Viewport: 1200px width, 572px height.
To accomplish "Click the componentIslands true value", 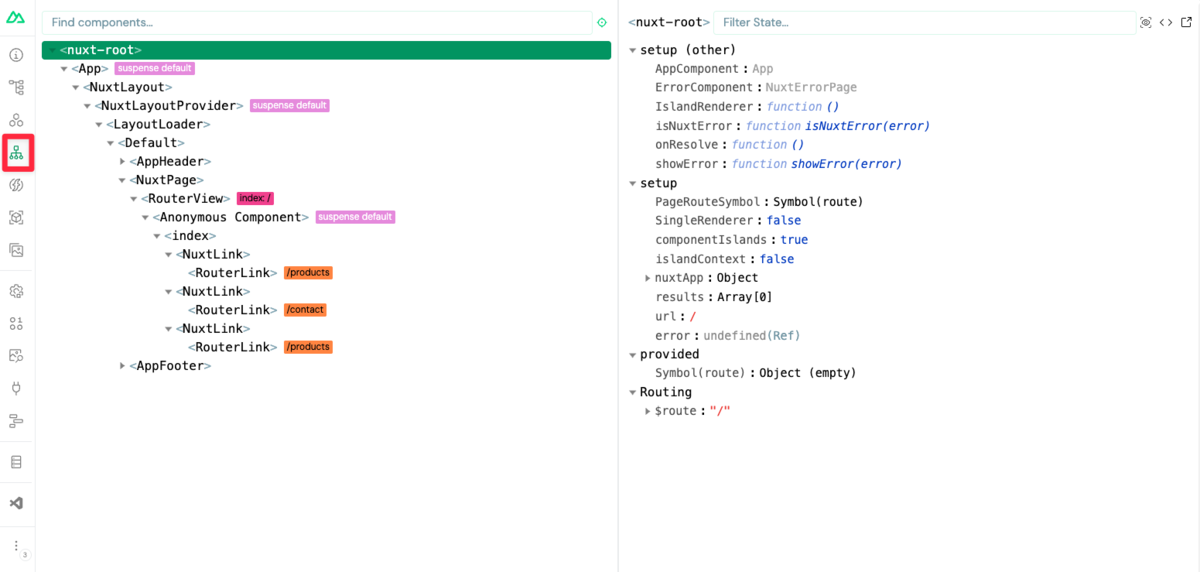I will pos(794,240).
